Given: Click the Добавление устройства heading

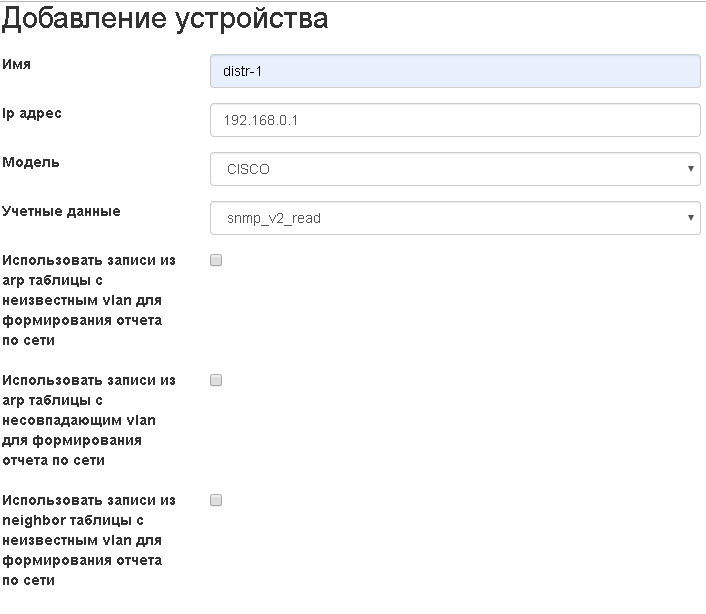Looking at the screenshot, I should 165,20.
